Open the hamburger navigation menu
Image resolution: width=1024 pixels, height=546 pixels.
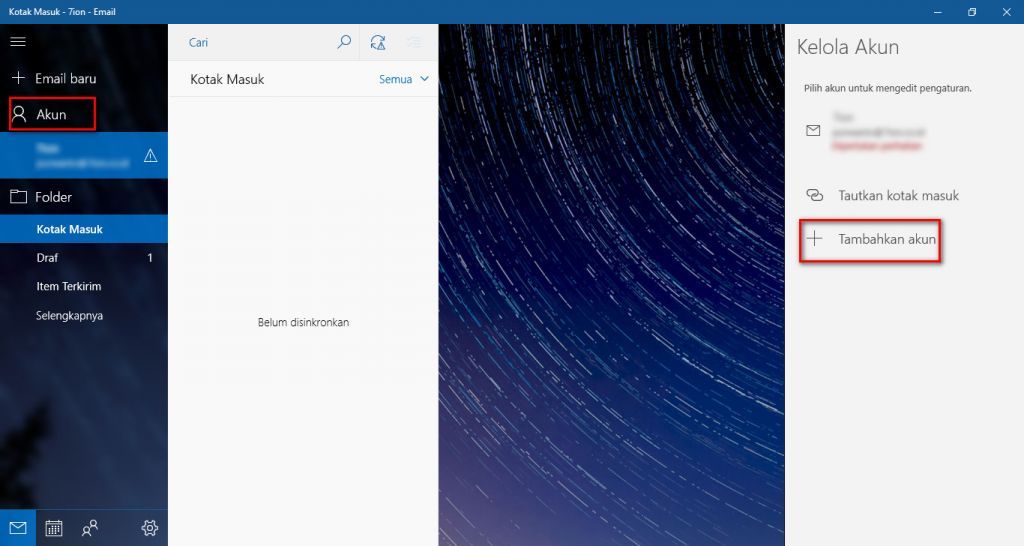point(18,42)
